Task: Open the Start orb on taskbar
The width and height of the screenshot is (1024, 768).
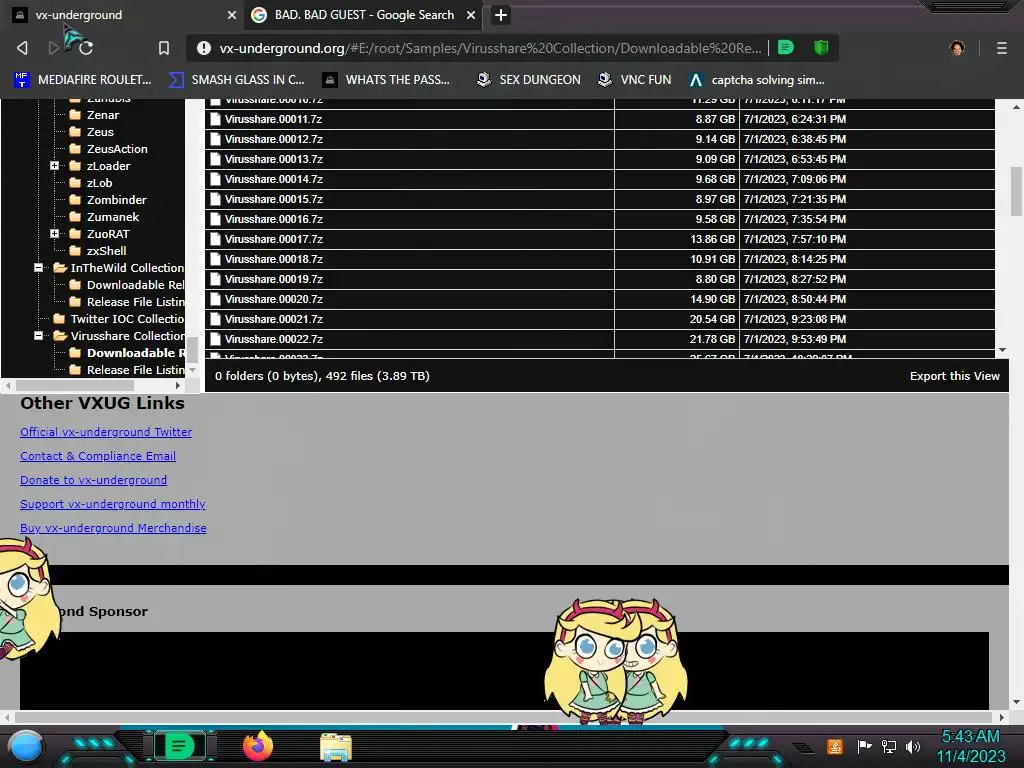Action: (x=26, y=746)
